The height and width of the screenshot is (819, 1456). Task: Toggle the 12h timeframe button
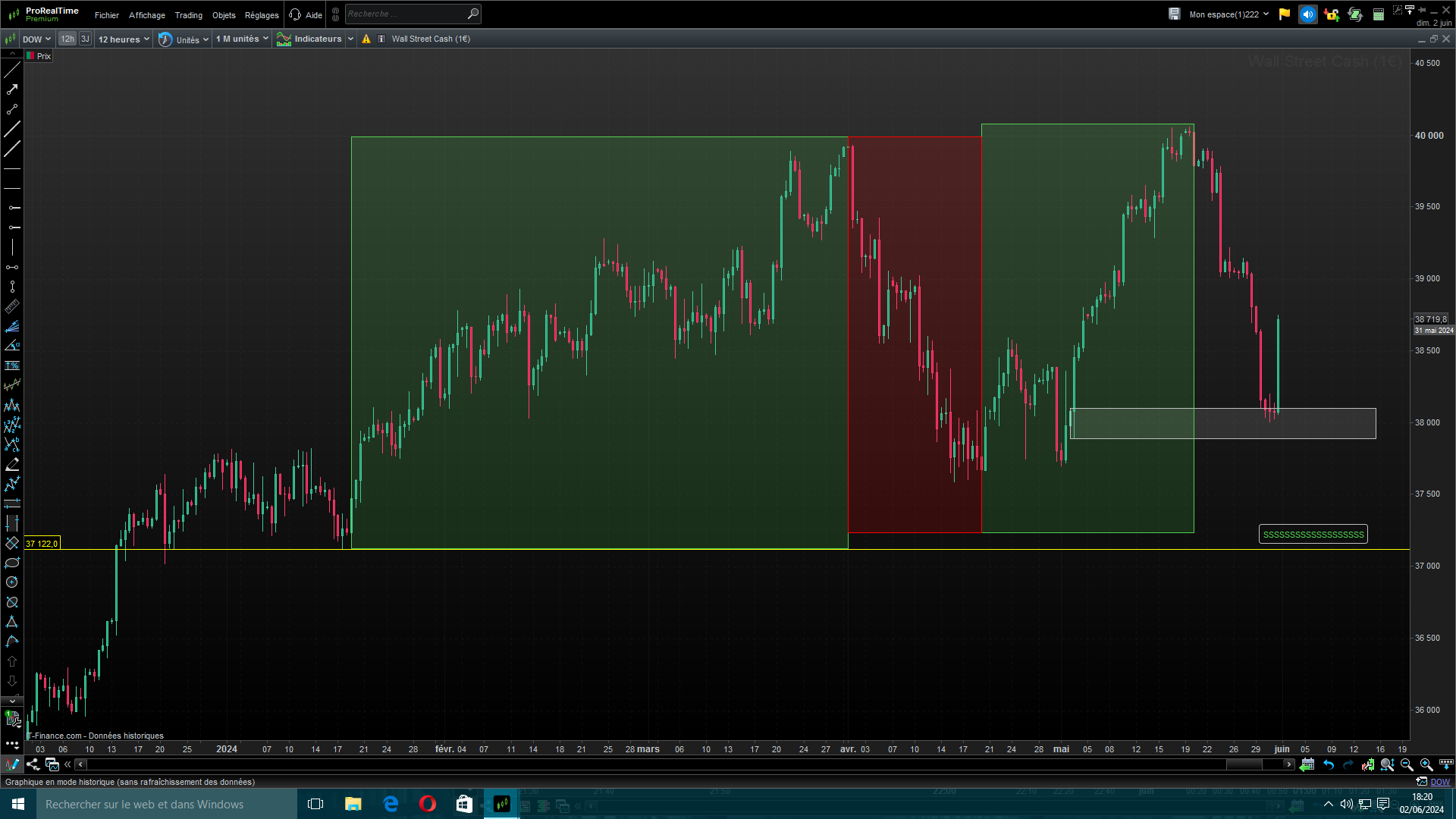click(67, 39)
